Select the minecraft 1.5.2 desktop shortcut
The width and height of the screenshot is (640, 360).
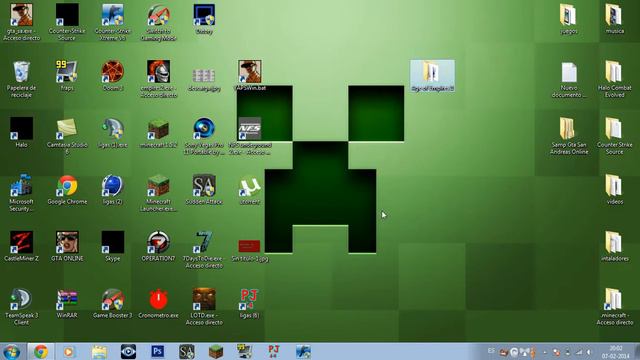pos(158,133)
